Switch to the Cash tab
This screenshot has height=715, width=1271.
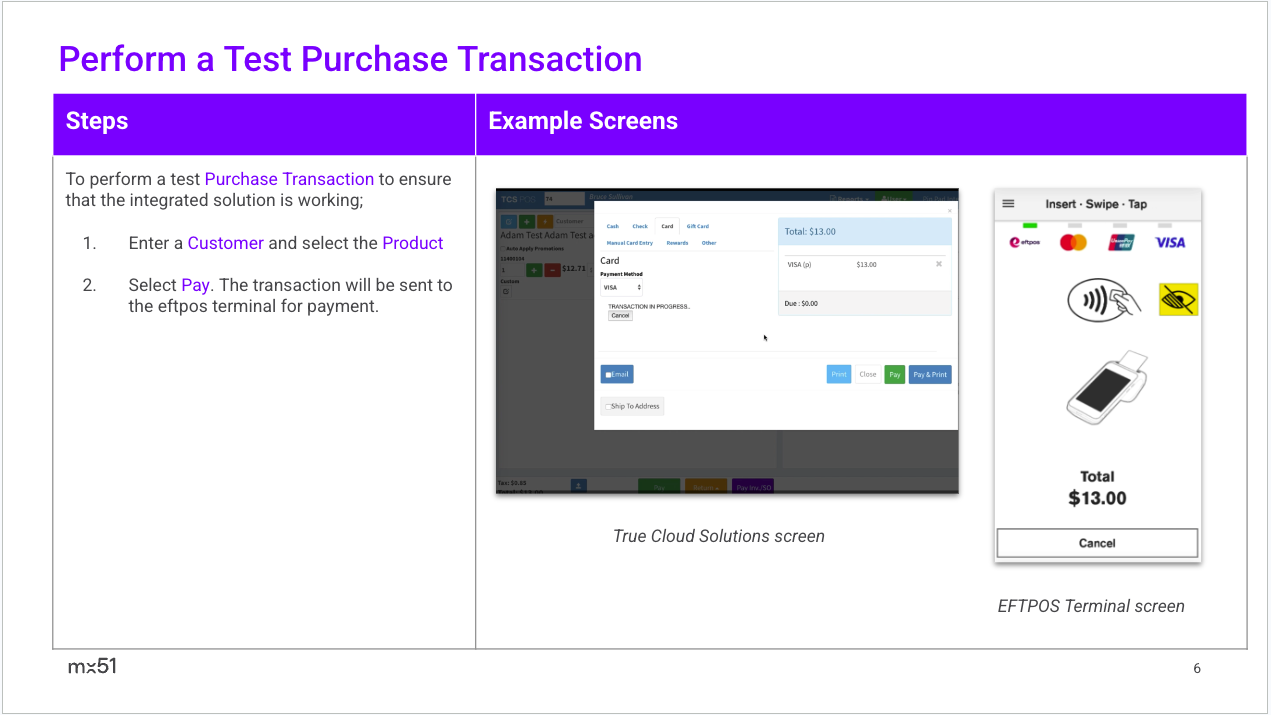pyautogui.click(x=612, y=226)
